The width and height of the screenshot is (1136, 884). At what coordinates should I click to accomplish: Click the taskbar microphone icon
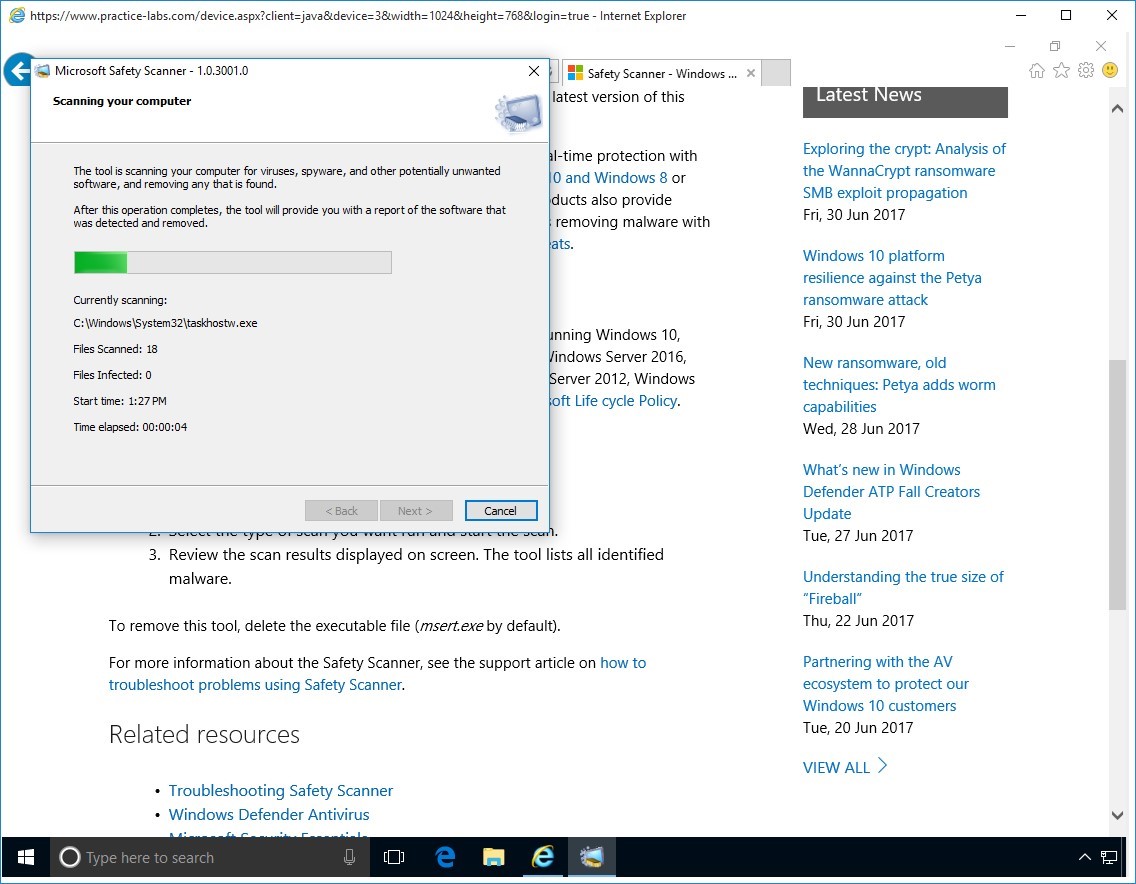click(x=349, y=858)
